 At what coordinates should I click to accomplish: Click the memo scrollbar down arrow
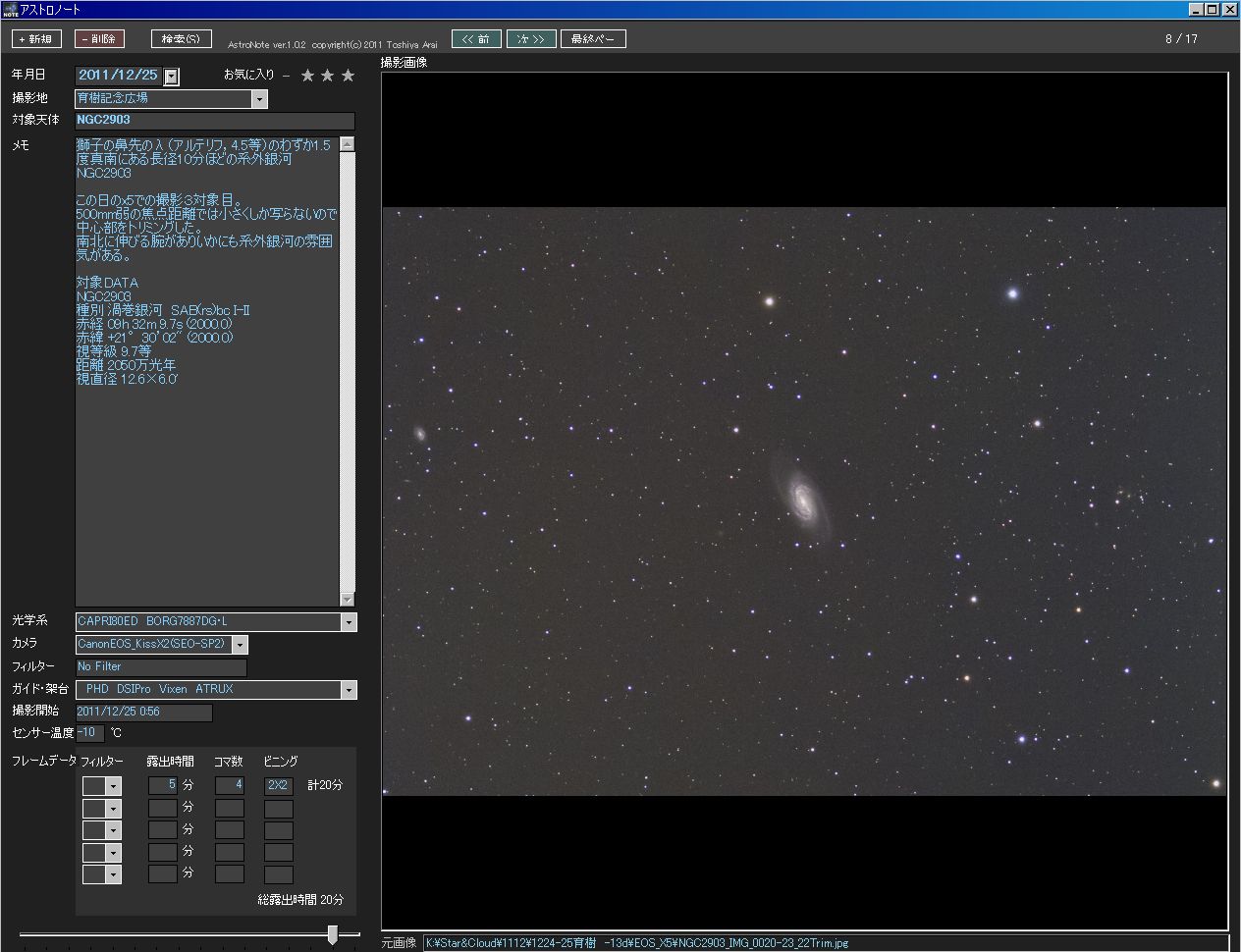click(347, 599)
